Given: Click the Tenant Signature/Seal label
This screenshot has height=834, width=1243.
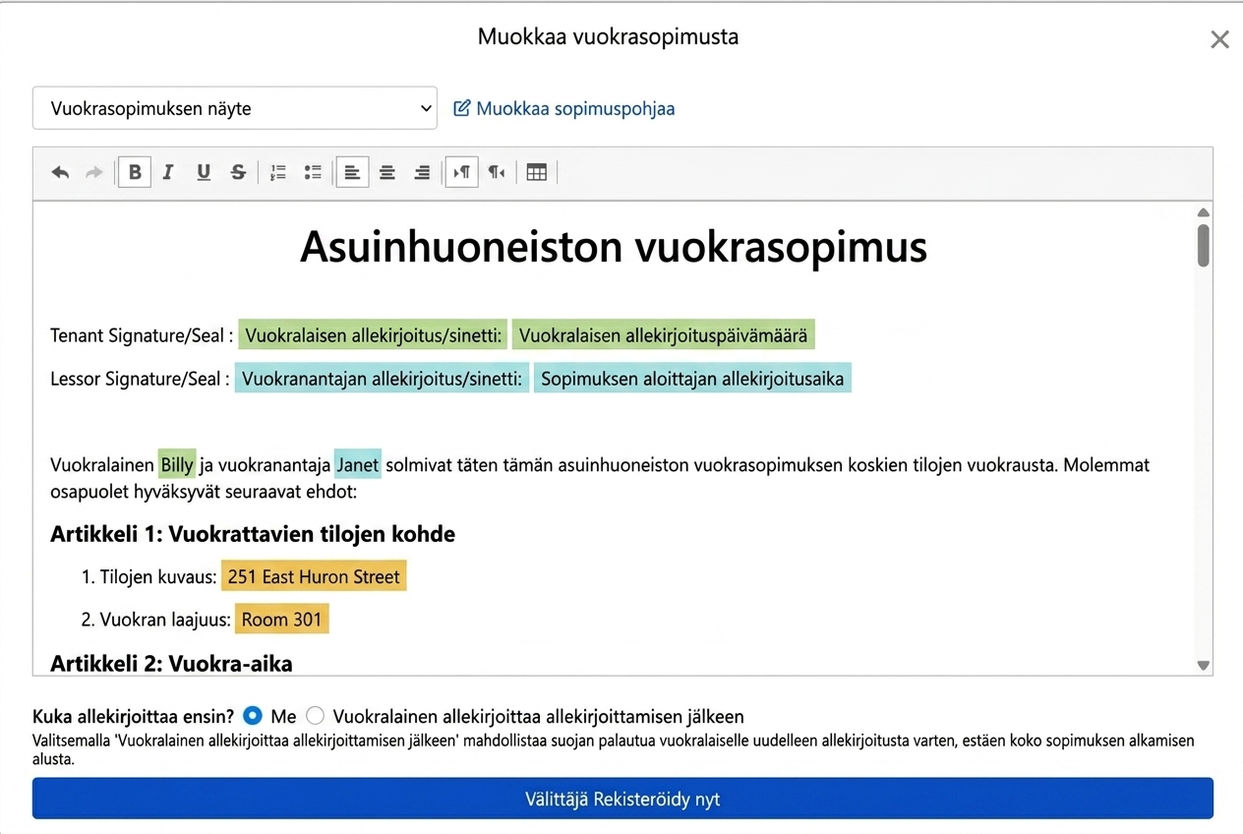Looking at the screenshot, I should tap(141, 335).
